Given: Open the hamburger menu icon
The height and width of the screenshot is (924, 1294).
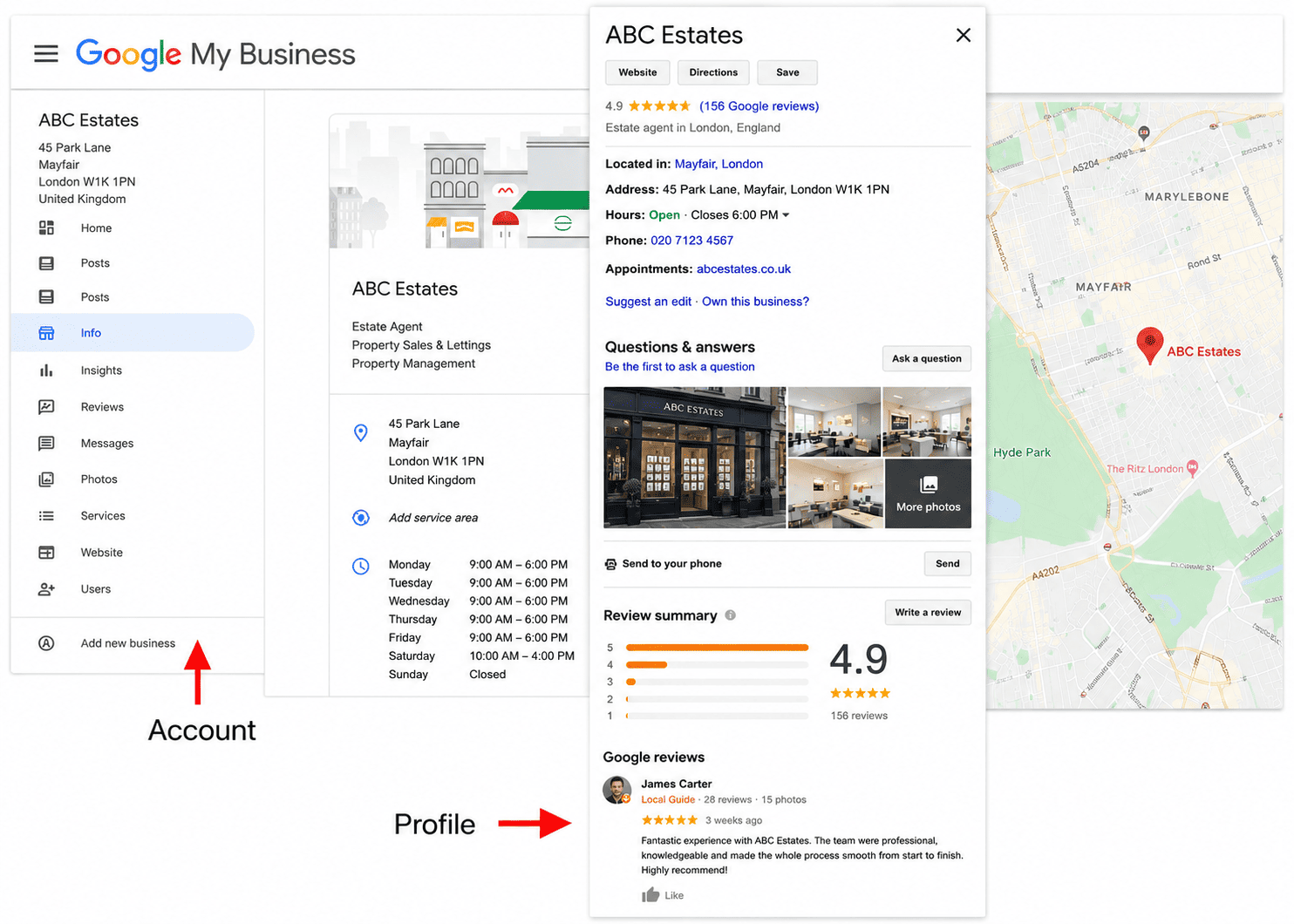Looking at the screenshot, I should click(x=46, y=54).
